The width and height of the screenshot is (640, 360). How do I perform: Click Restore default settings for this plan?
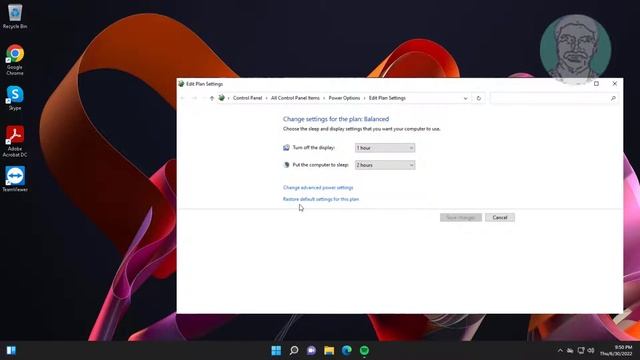coord(321,199)
